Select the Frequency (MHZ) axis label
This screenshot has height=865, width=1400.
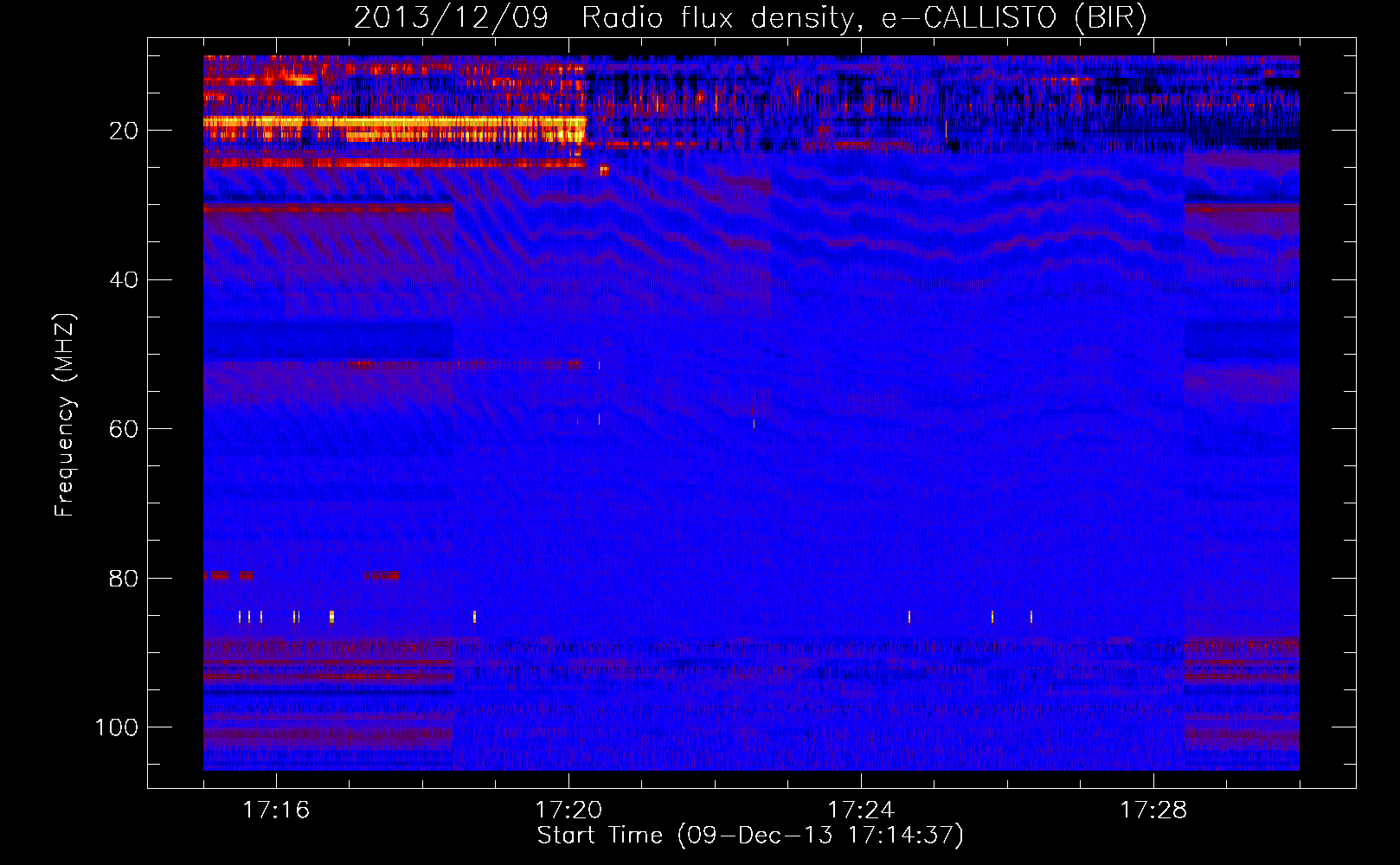coord(65,414)
